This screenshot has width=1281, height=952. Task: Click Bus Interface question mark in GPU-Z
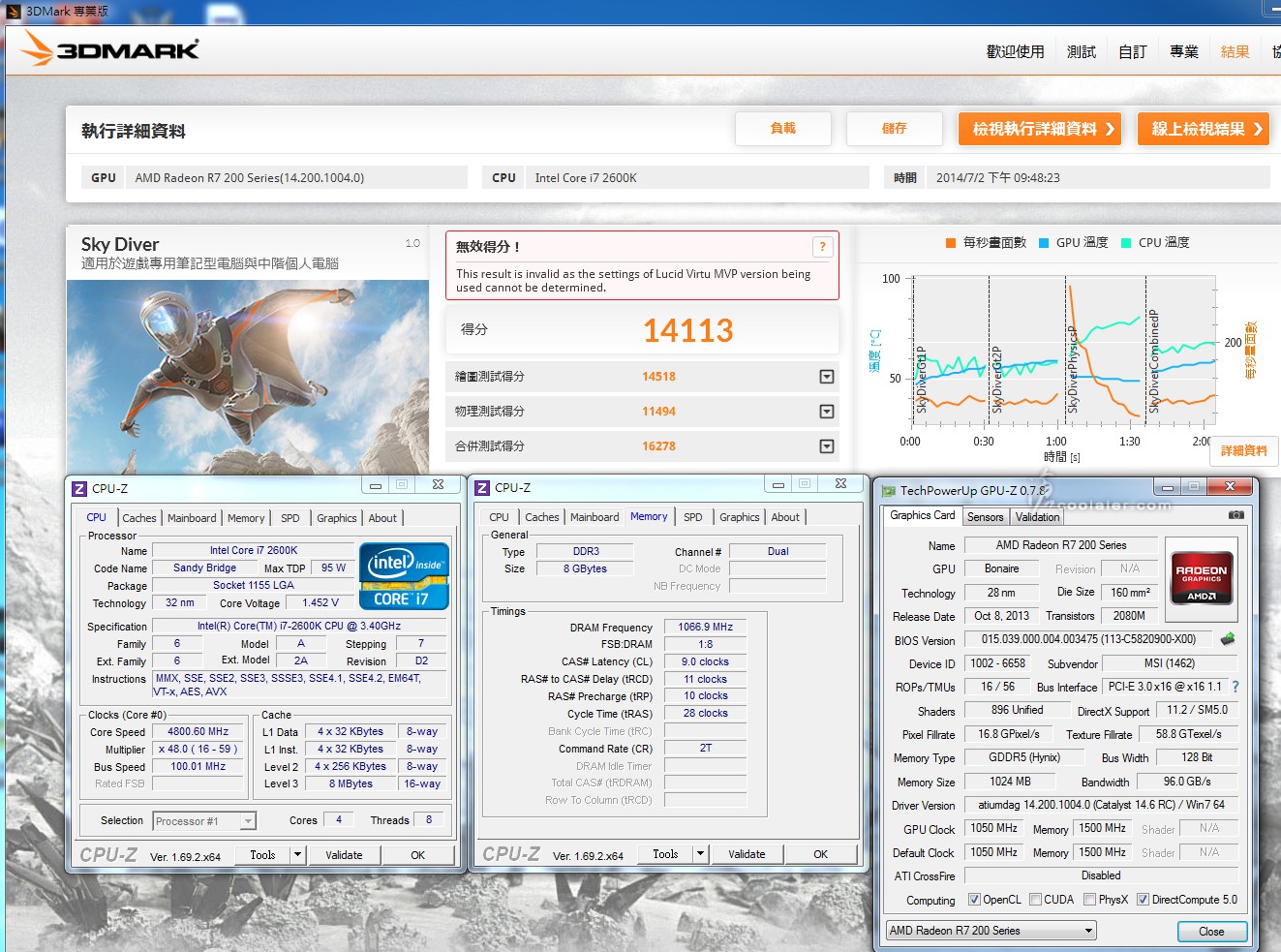click(1235, 687)
